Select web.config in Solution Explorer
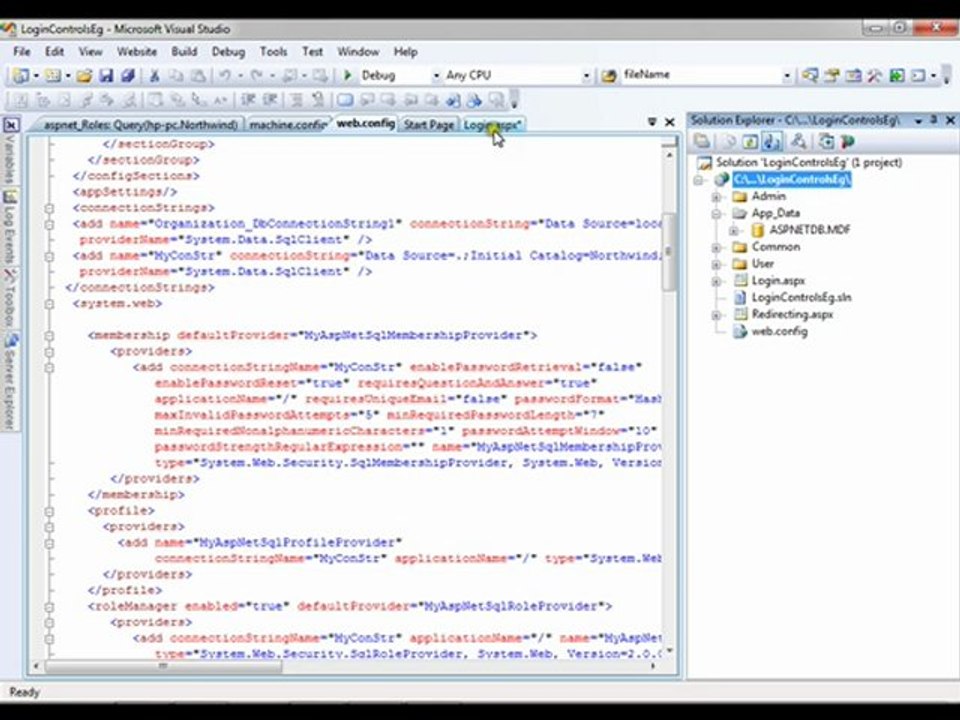 coord(779,331)
